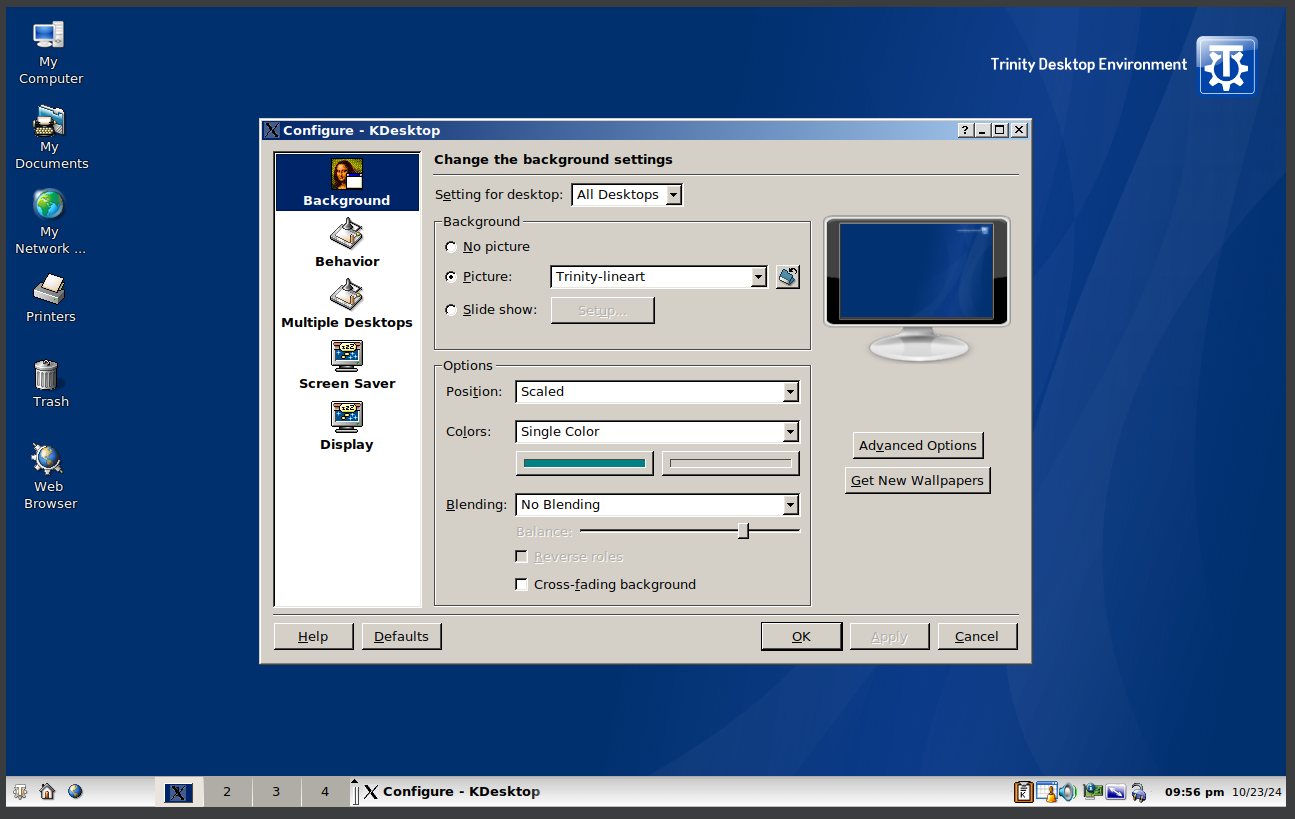Open the Blending dropdown list

pyautogui.click(x=657, y=505)
